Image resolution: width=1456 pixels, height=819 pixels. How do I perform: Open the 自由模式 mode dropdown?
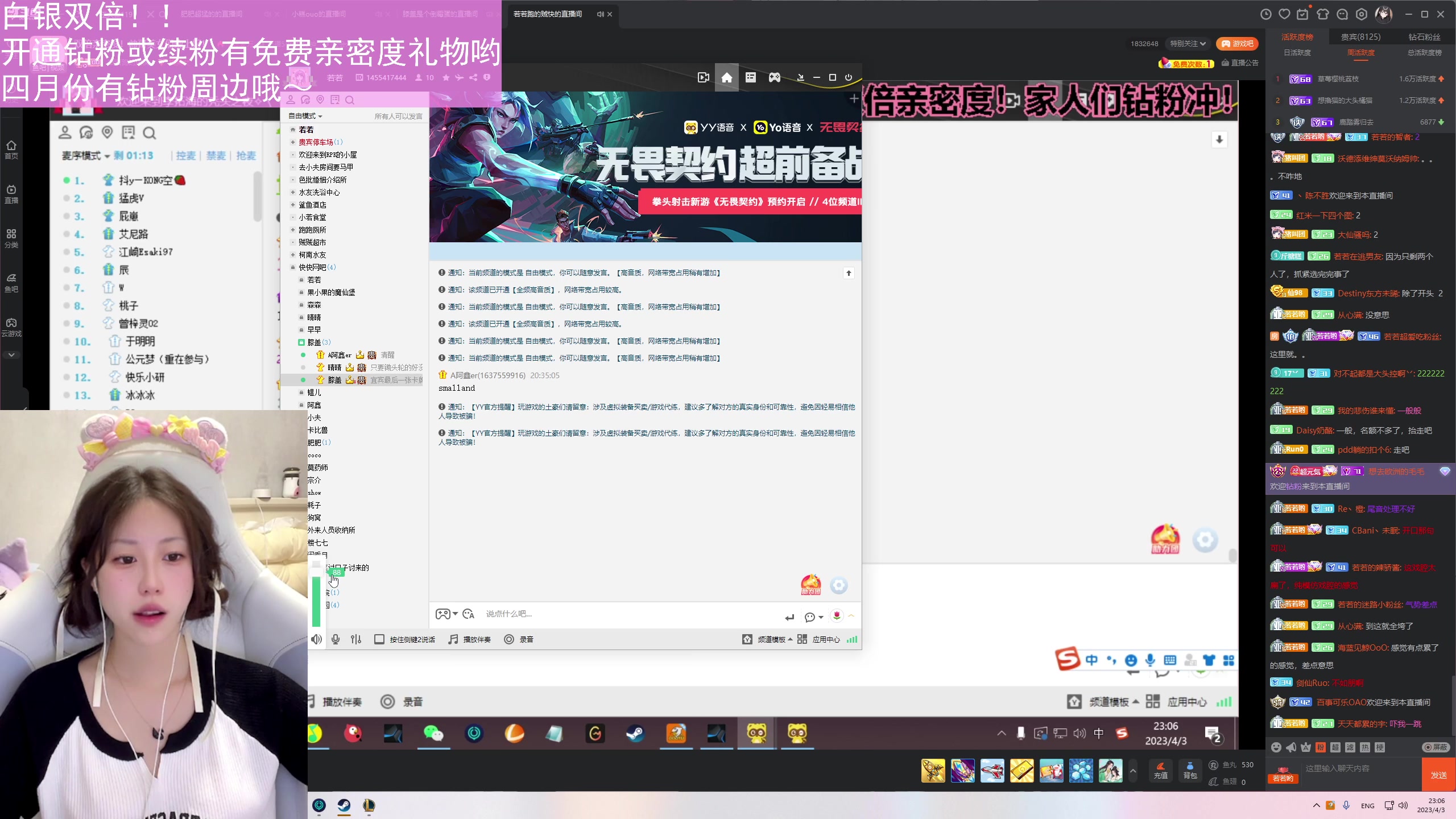coord(305,116)
